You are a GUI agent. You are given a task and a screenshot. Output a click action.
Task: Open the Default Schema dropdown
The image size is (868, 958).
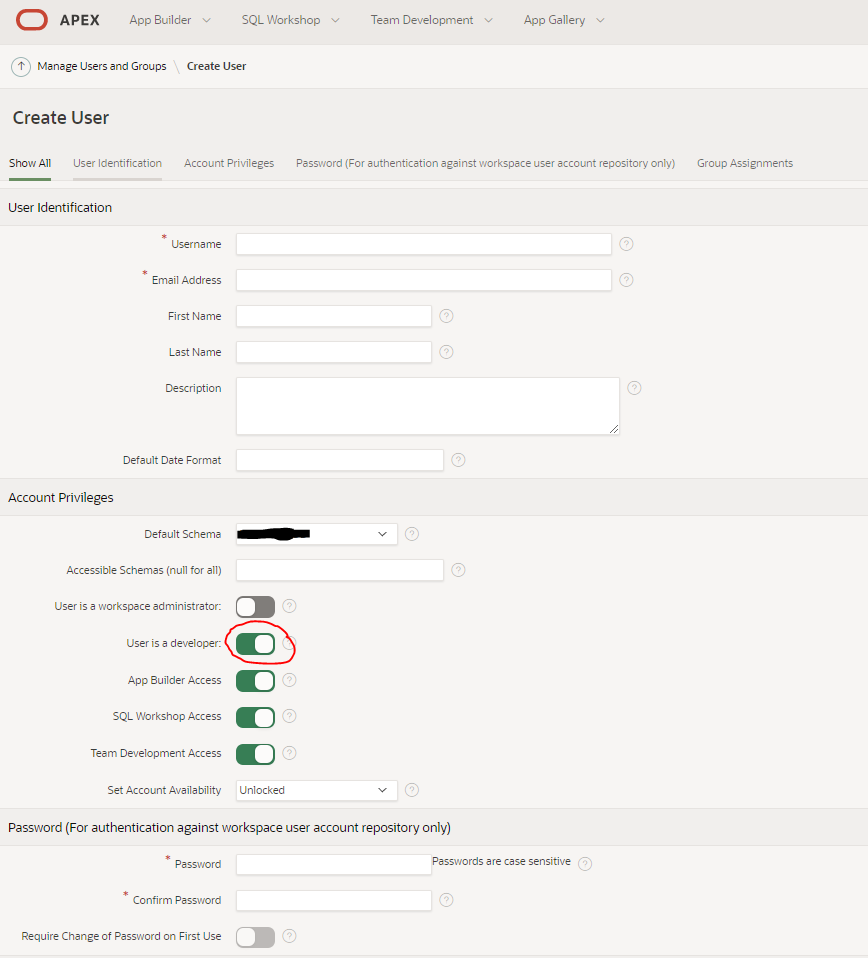pos(316,534)
